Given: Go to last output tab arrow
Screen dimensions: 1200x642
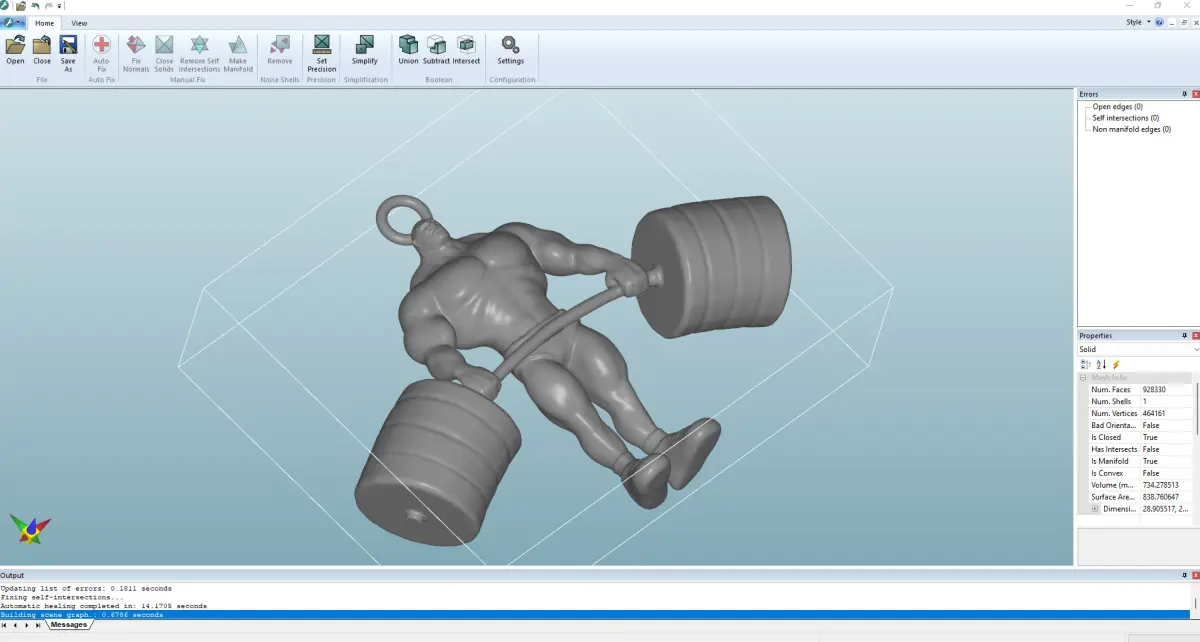Looking at the screenshot, I should pos(38,625).
